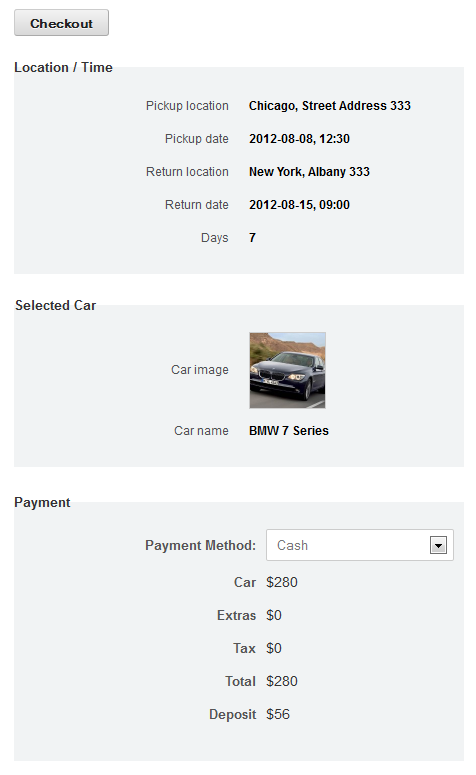Click the Chicago pickup location value
Image resolution: width=476 pixels, height=775 pixels.
pos(330,106)
